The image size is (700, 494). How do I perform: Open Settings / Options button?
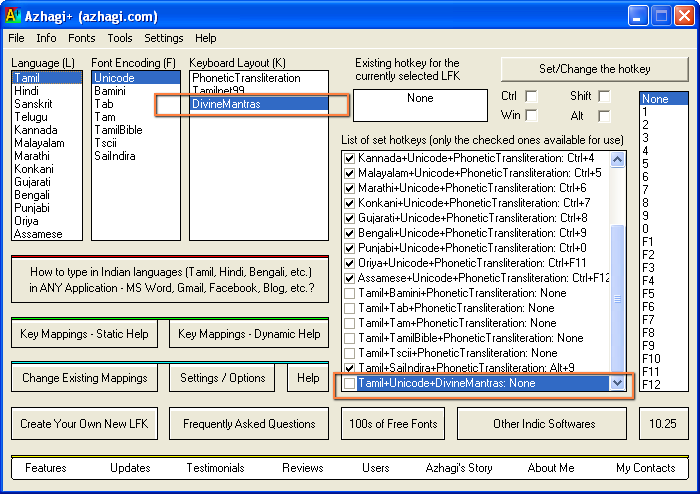pos(222,378)
